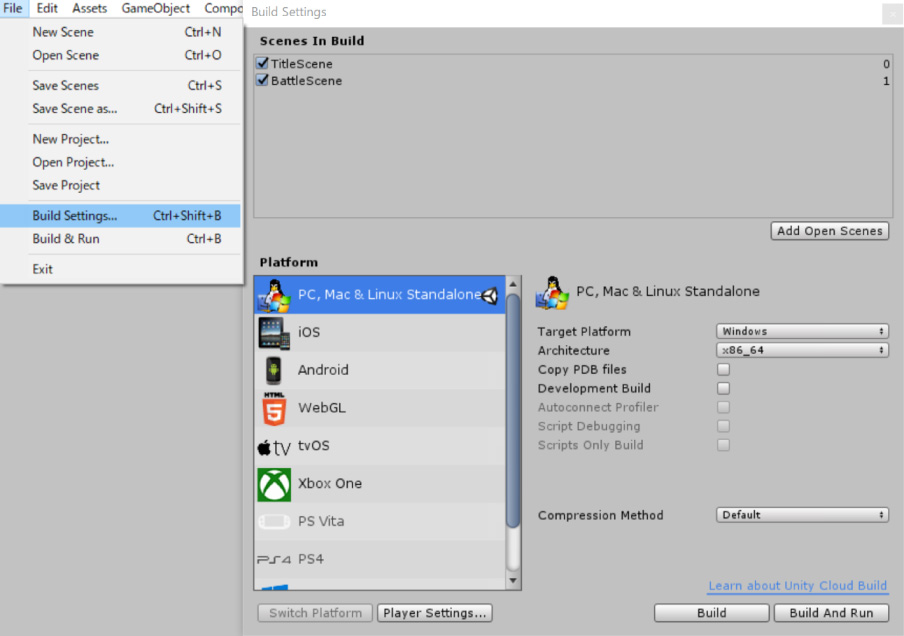Screen dimensions: 904x636
Task: Click the platform list scroll down arrow
Action: (x=513, y=581)
